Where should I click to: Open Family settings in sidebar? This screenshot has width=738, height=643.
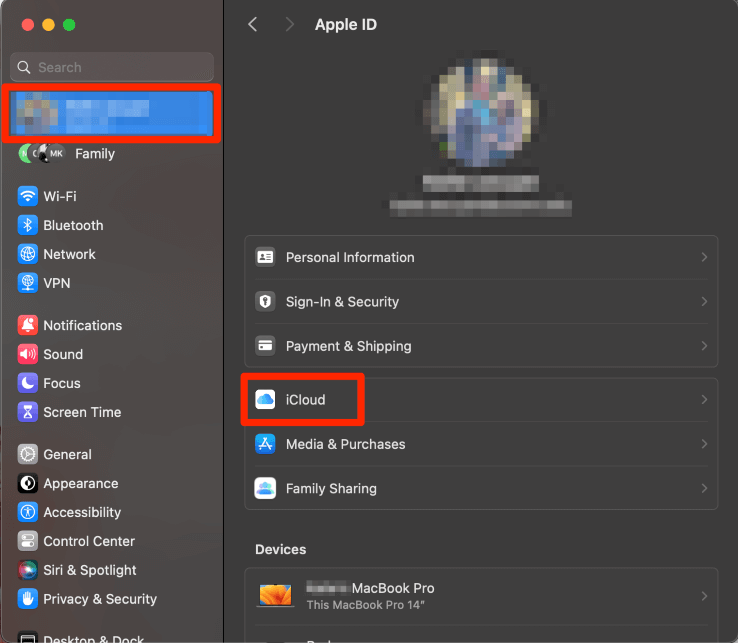95,154
